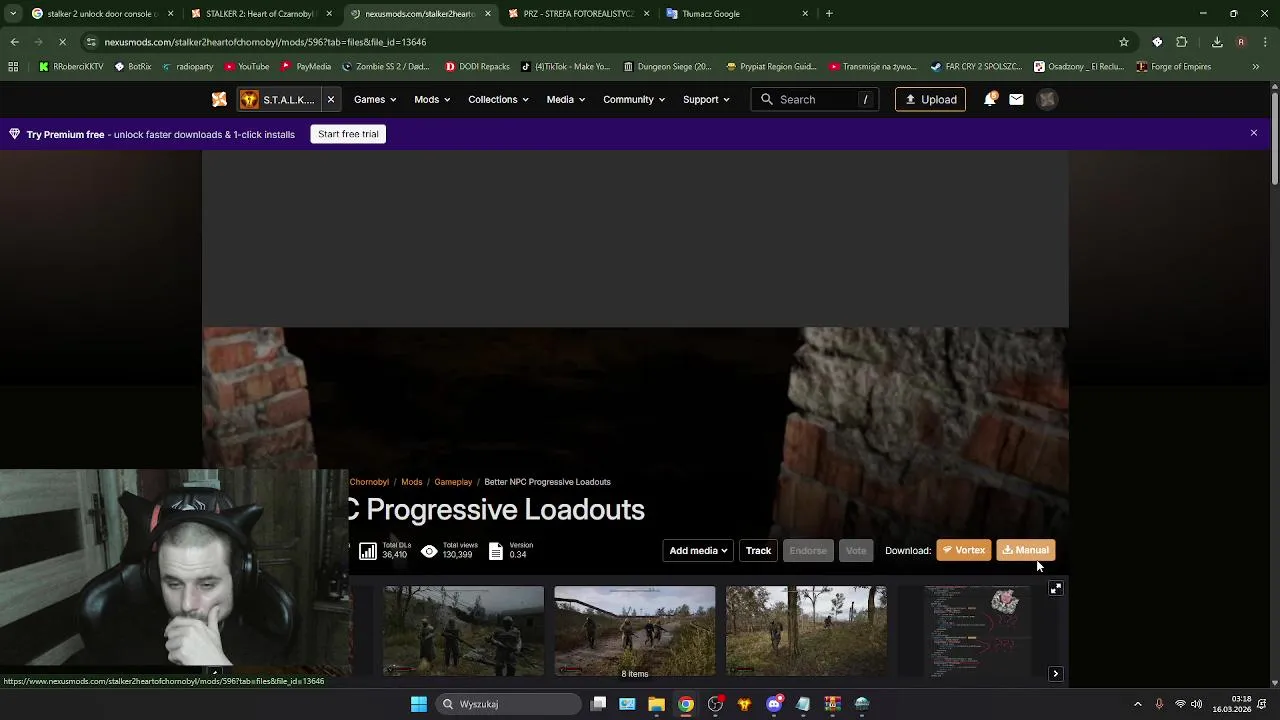Open File Explorer from taskbar
Screen dimensions: 1280x720
[656, 704]
